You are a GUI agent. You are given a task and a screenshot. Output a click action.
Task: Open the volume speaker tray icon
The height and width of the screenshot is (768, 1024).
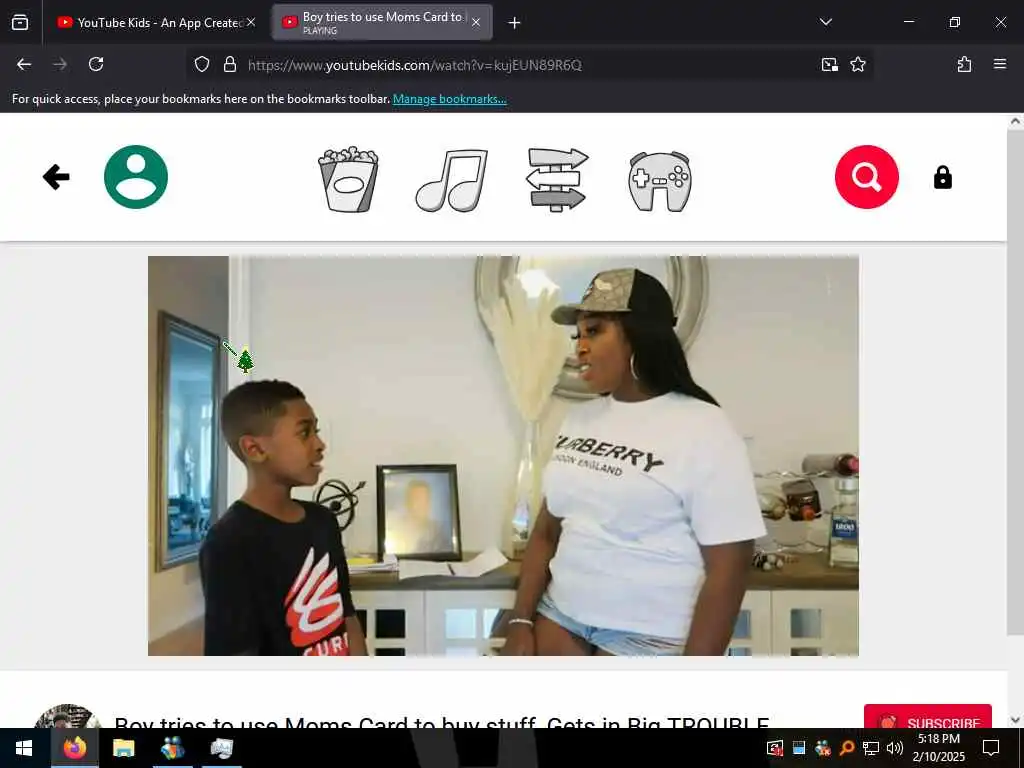(895, 748)
